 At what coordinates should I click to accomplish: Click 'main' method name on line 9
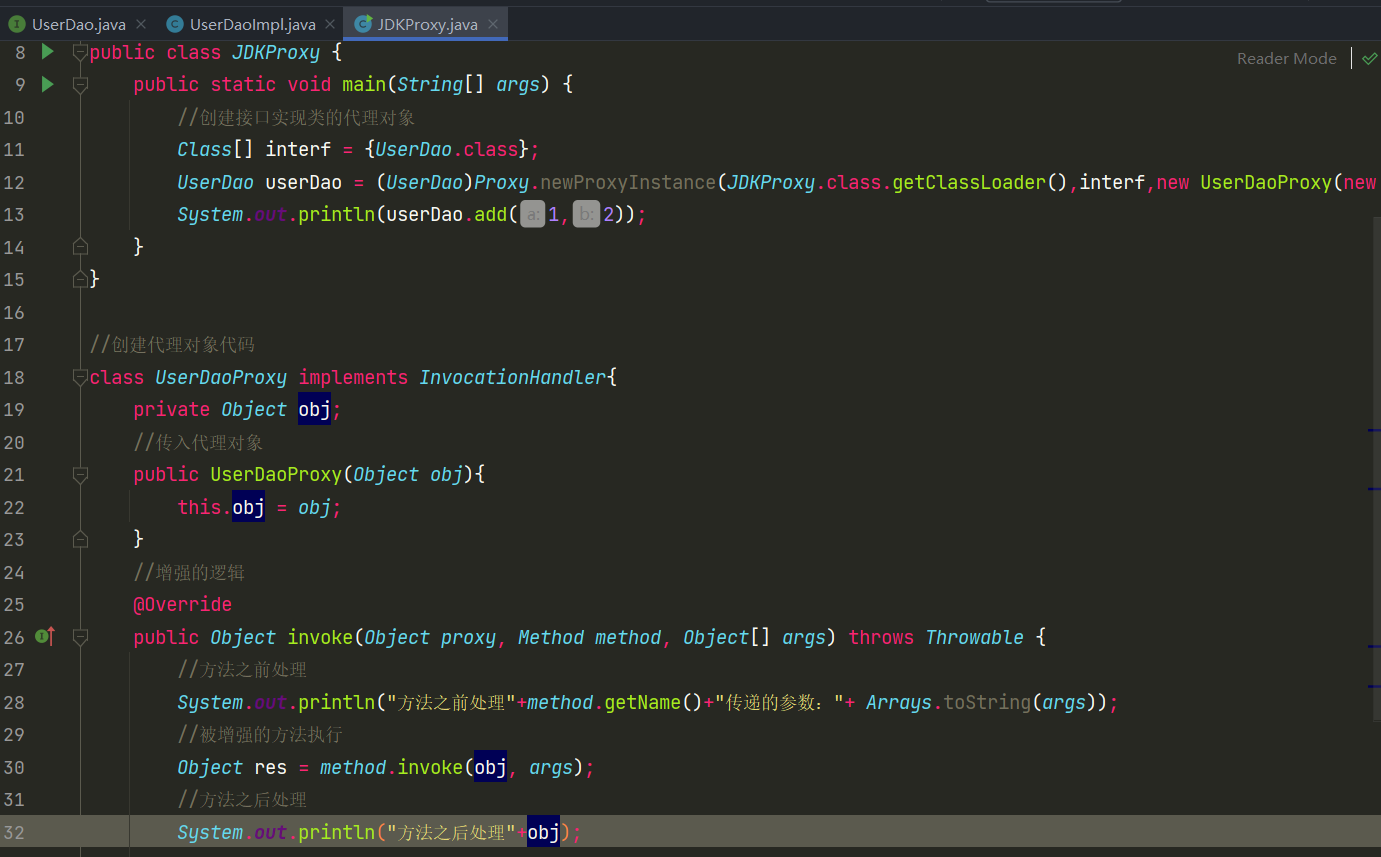point(364,85)
